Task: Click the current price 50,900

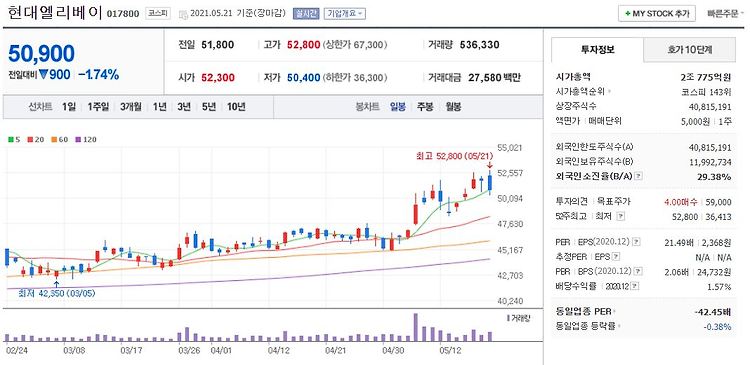Action: pos(41,54)
